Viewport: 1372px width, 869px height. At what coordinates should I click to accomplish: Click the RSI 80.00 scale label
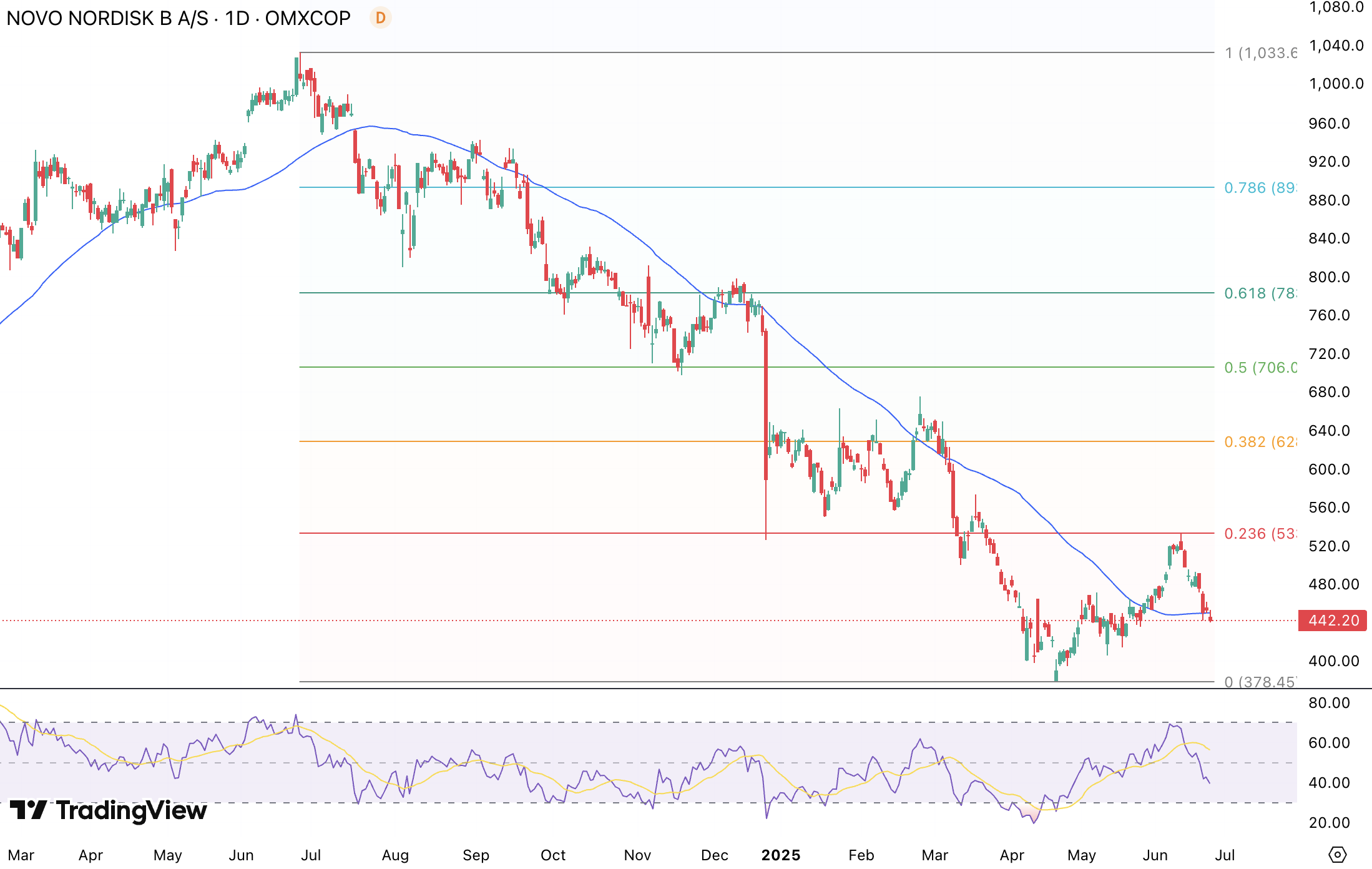1330,703
